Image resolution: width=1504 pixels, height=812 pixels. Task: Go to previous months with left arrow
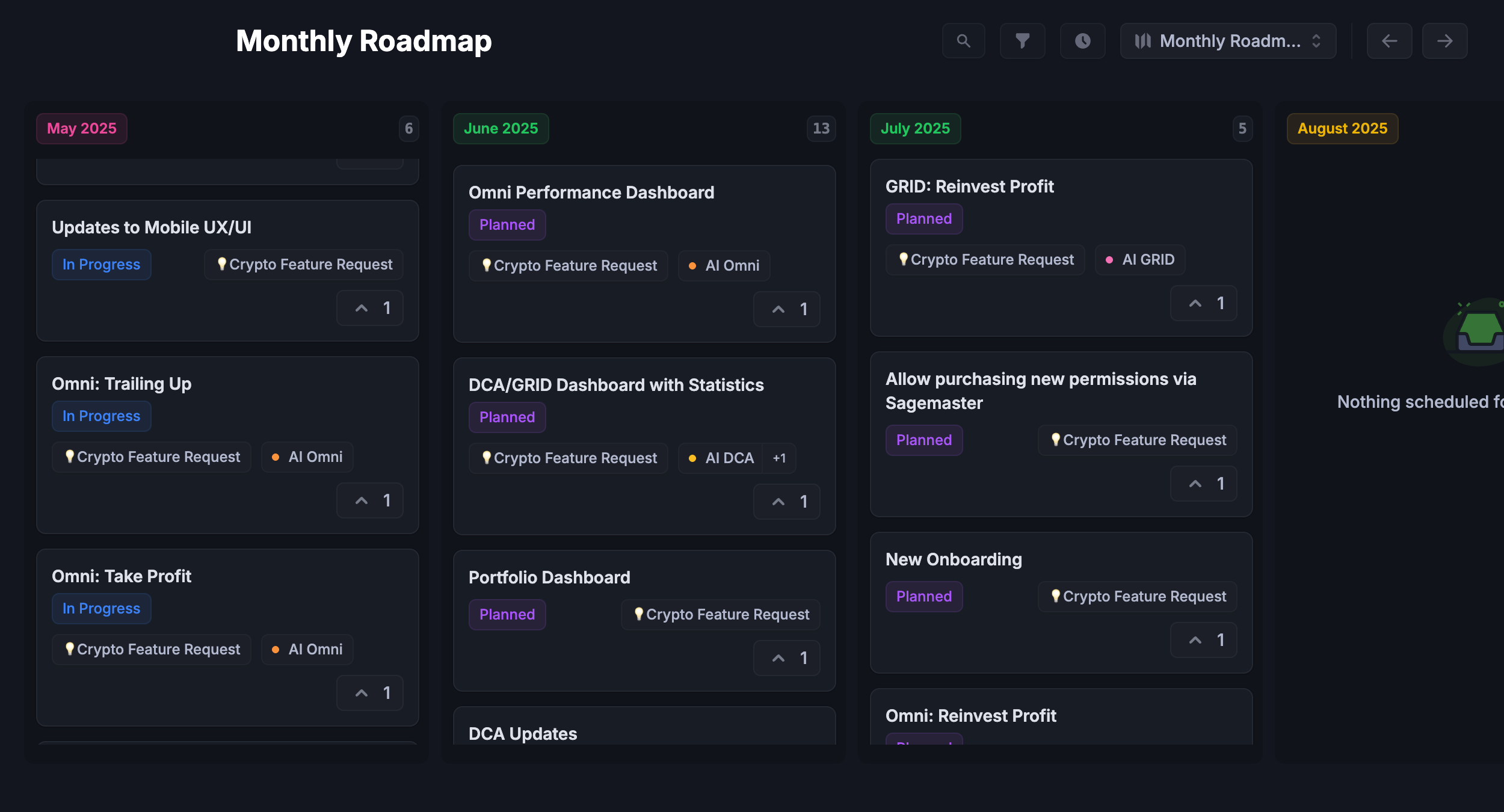[x=1389, y=41]
